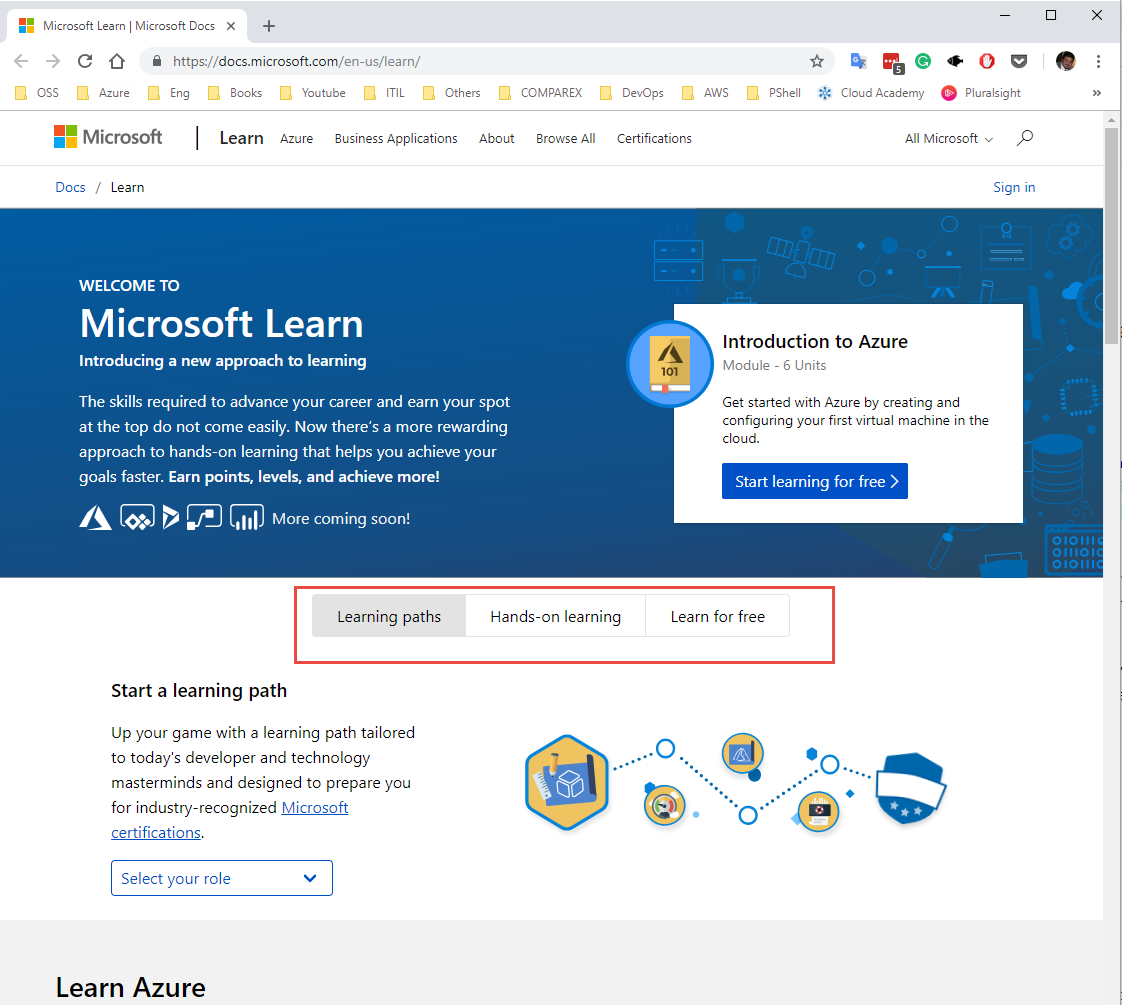Screen dimensions: 1122x1005
Task: Click the Microsoft logo in the header
Action: click(108, 137)
